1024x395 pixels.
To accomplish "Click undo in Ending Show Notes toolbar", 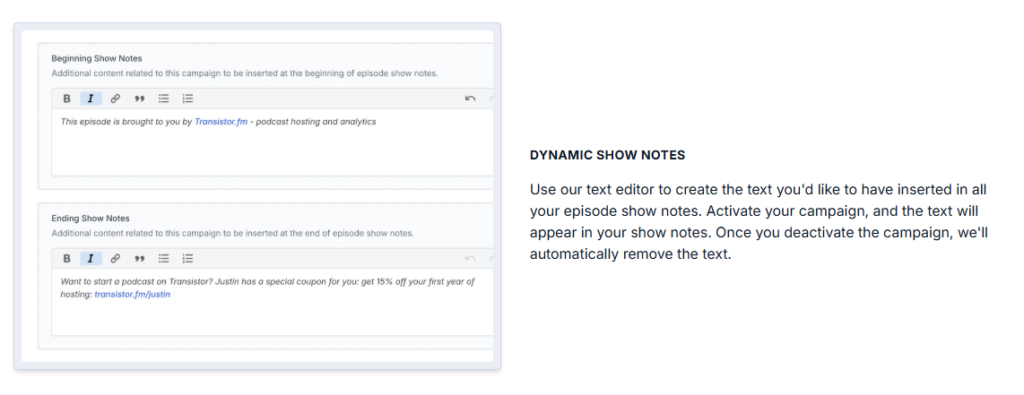I will [470, 259].
